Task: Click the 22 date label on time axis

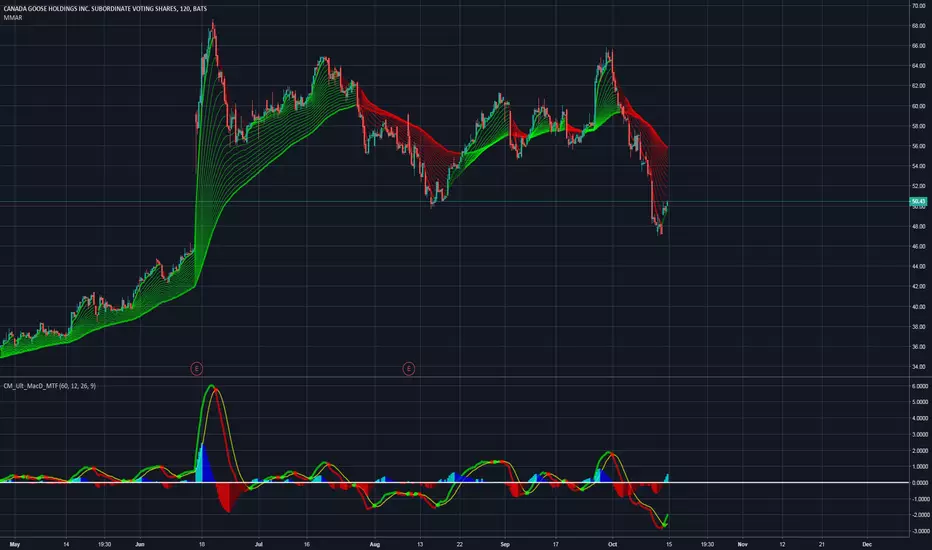Action: tap(459, 544)
